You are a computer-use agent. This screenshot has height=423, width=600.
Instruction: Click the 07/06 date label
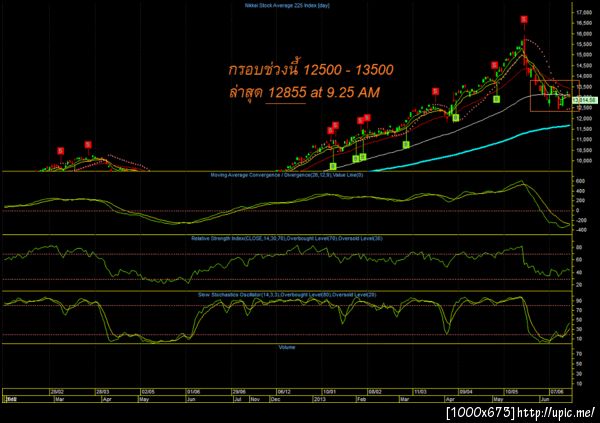[x=557, y=392]
